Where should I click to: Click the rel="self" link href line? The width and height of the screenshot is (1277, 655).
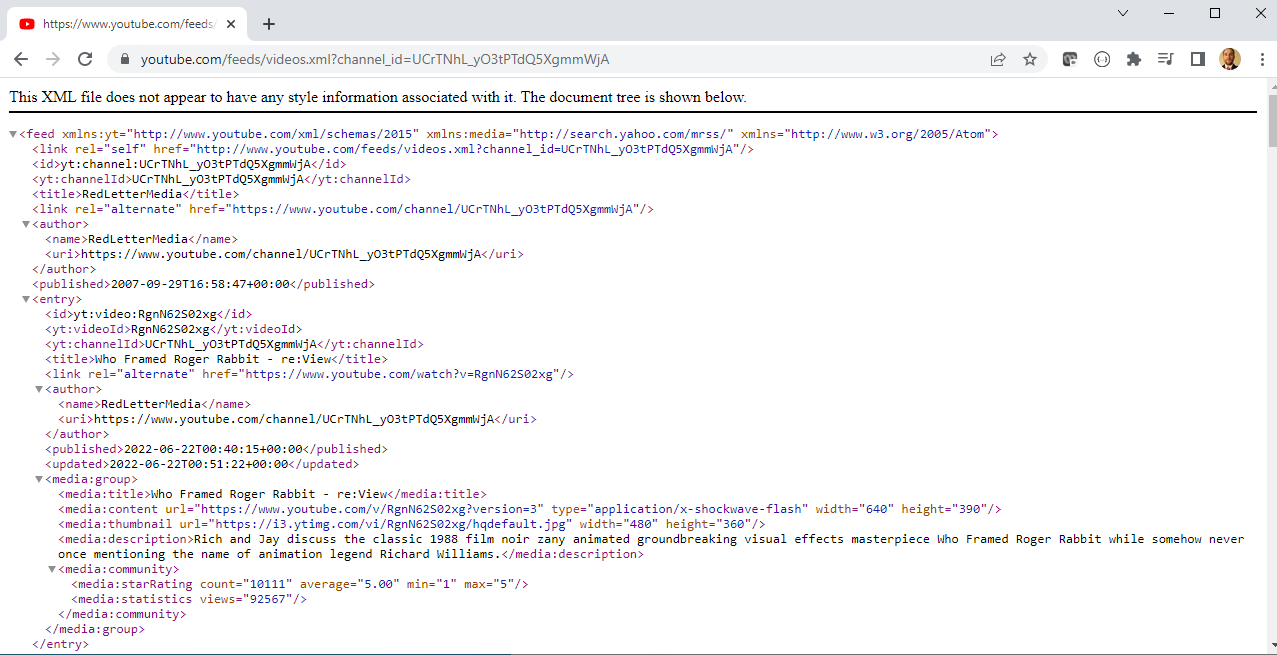[x=393, y=149]
